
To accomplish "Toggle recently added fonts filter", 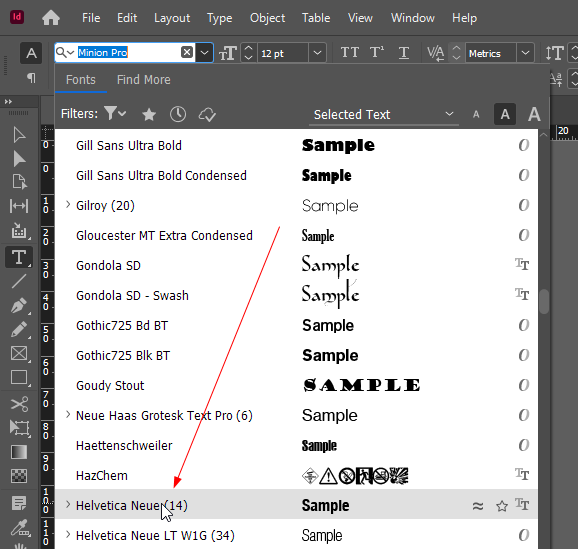I will coord(178,114).
